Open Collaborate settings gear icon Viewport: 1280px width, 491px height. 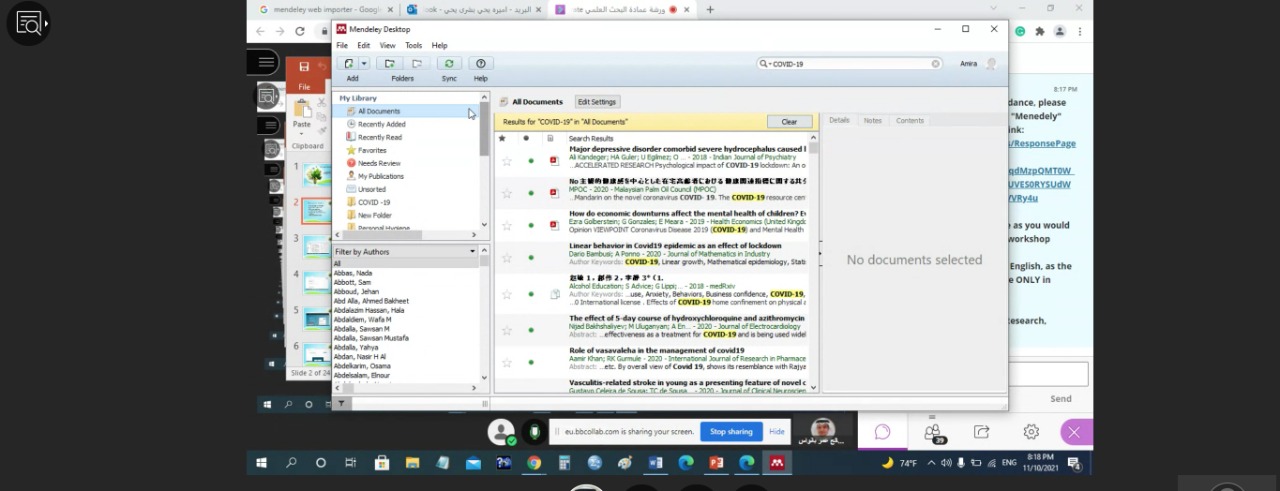(1031, 432)
